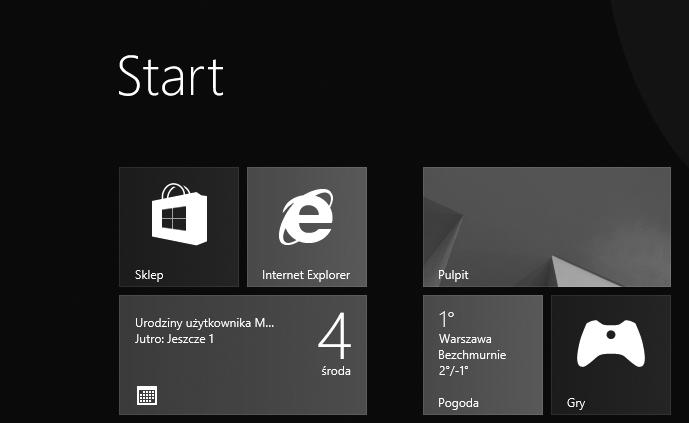The width and height of the screenshot is (689, 423).
Task: Open the Sklep store bag icon
Action: [x=179, y=214]
